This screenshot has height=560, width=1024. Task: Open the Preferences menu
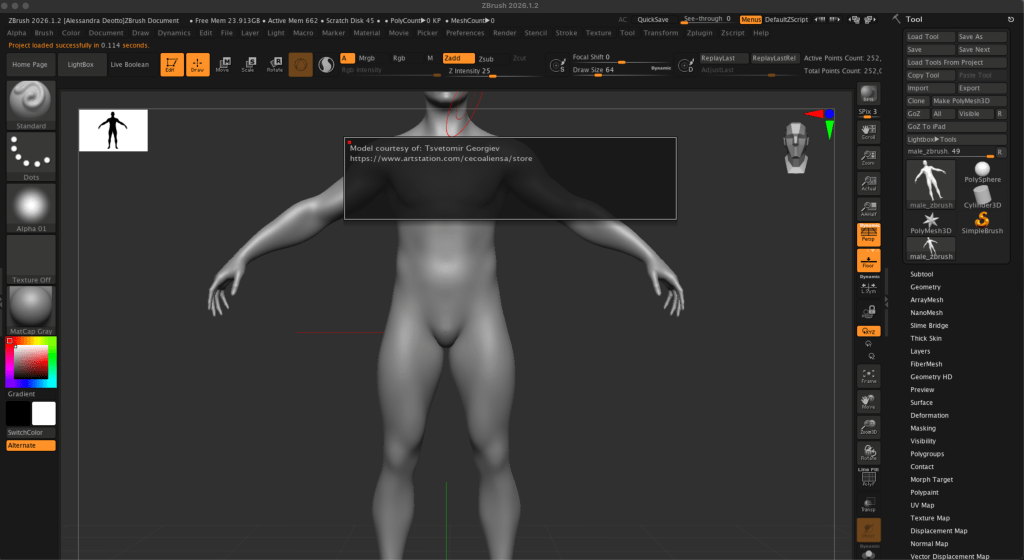pos(464,33)
